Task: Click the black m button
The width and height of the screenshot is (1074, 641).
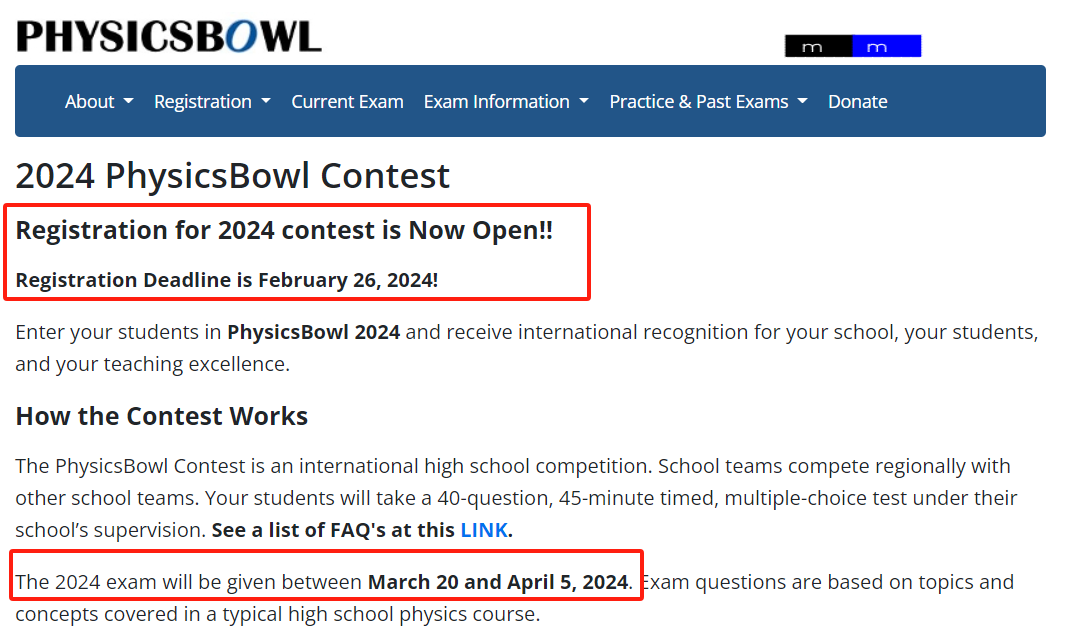Action: (x=819, y=46)
